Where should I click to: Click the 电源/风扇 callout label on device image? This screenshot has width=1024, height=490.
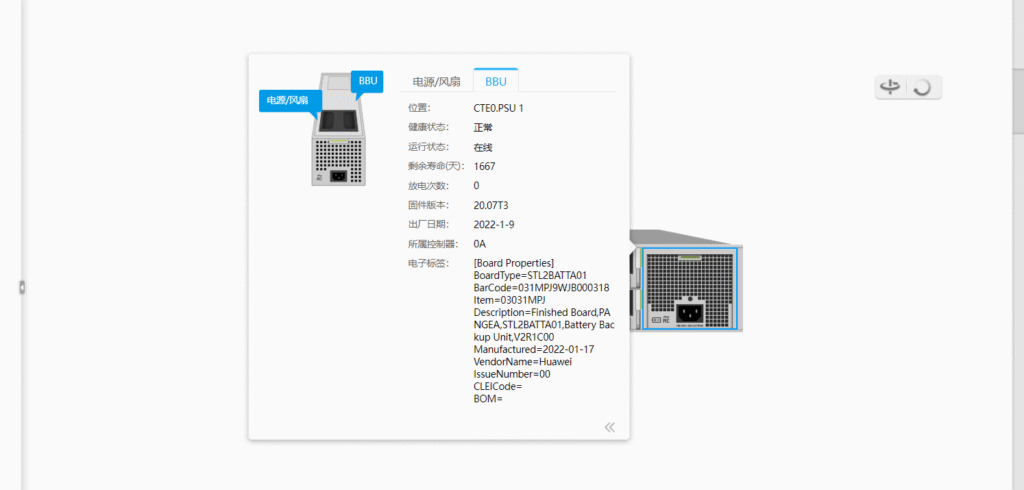(291, 100)
